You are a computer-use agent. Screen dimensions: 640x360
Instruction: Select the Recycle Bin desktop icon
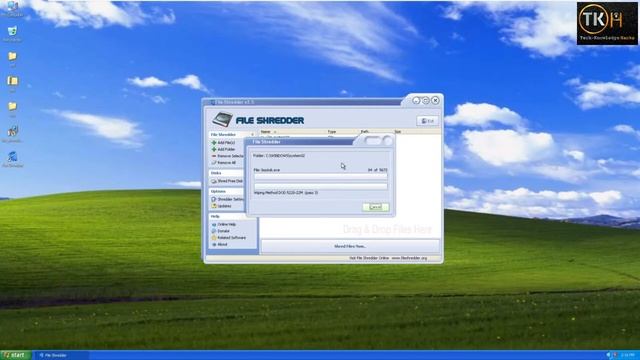pos(12,34)
